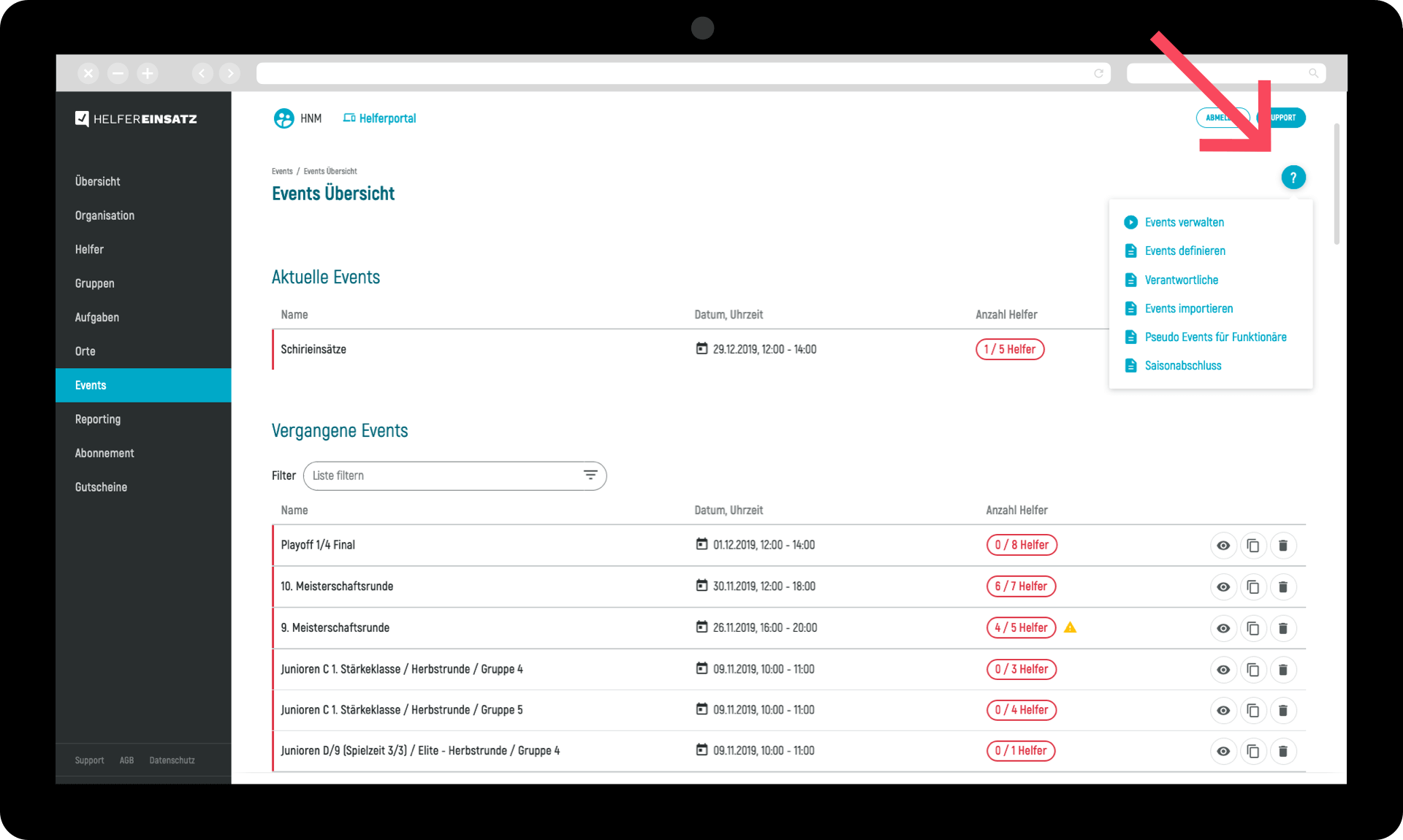This screenshot has width=1403, height=840.
Task: Open Events importieren help article
Action: [1188, 309]
